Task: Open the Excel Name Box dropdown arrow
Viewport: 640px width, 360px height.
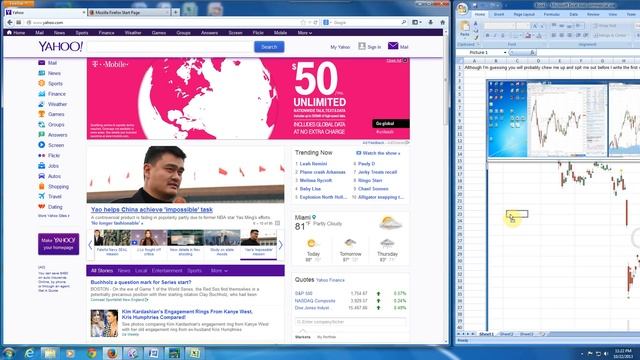Action: [504, 53]
